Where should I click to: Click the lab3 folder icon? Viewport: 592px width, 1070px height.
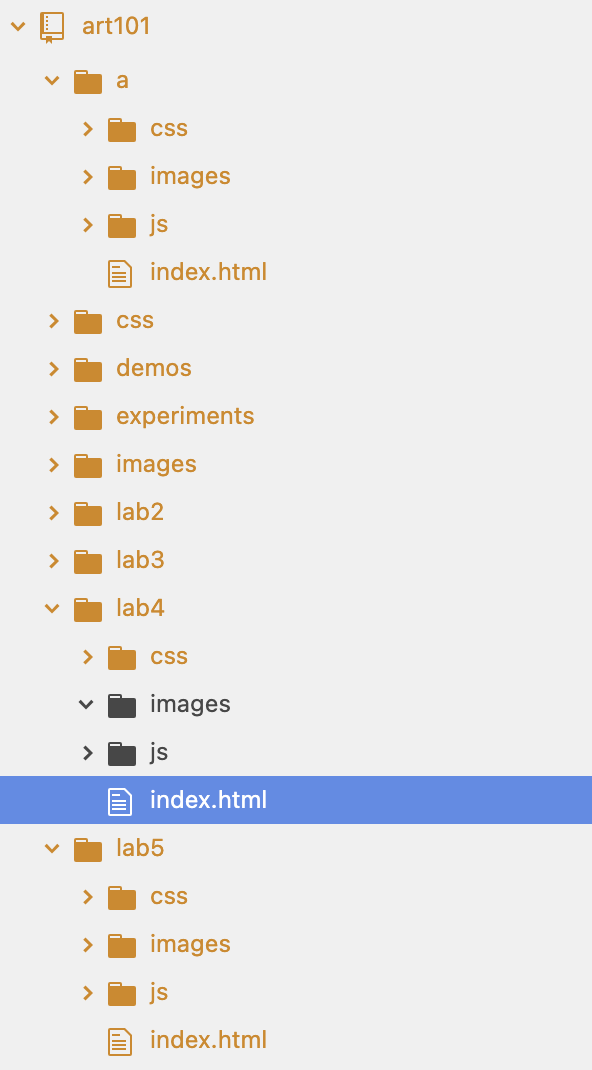pos(87,561)
